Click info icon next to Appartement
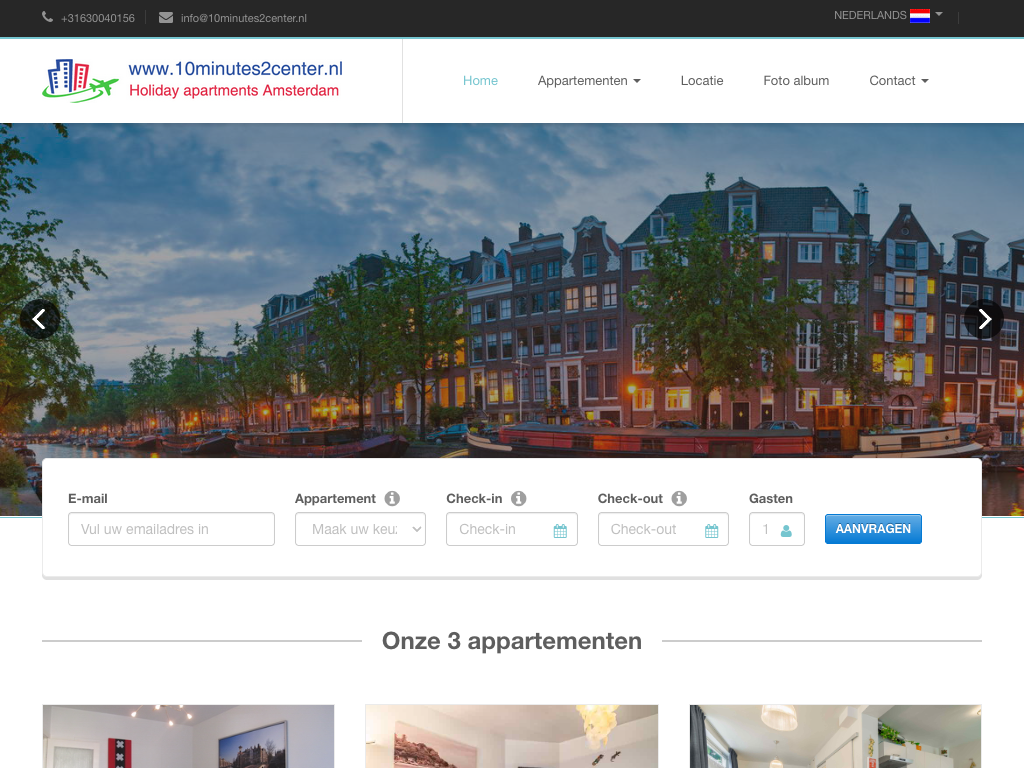Screen dimensions: 1024x768 click(x=392, y=498)
